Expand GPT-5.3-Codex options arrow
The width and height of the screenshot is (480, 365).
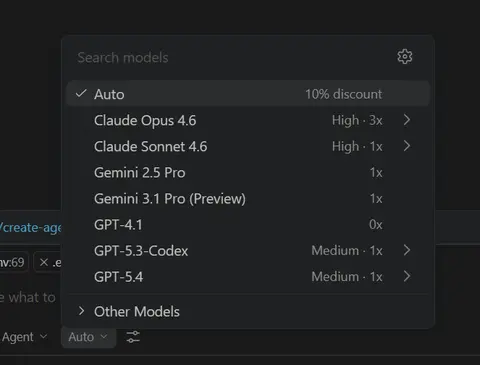point(407,250)
